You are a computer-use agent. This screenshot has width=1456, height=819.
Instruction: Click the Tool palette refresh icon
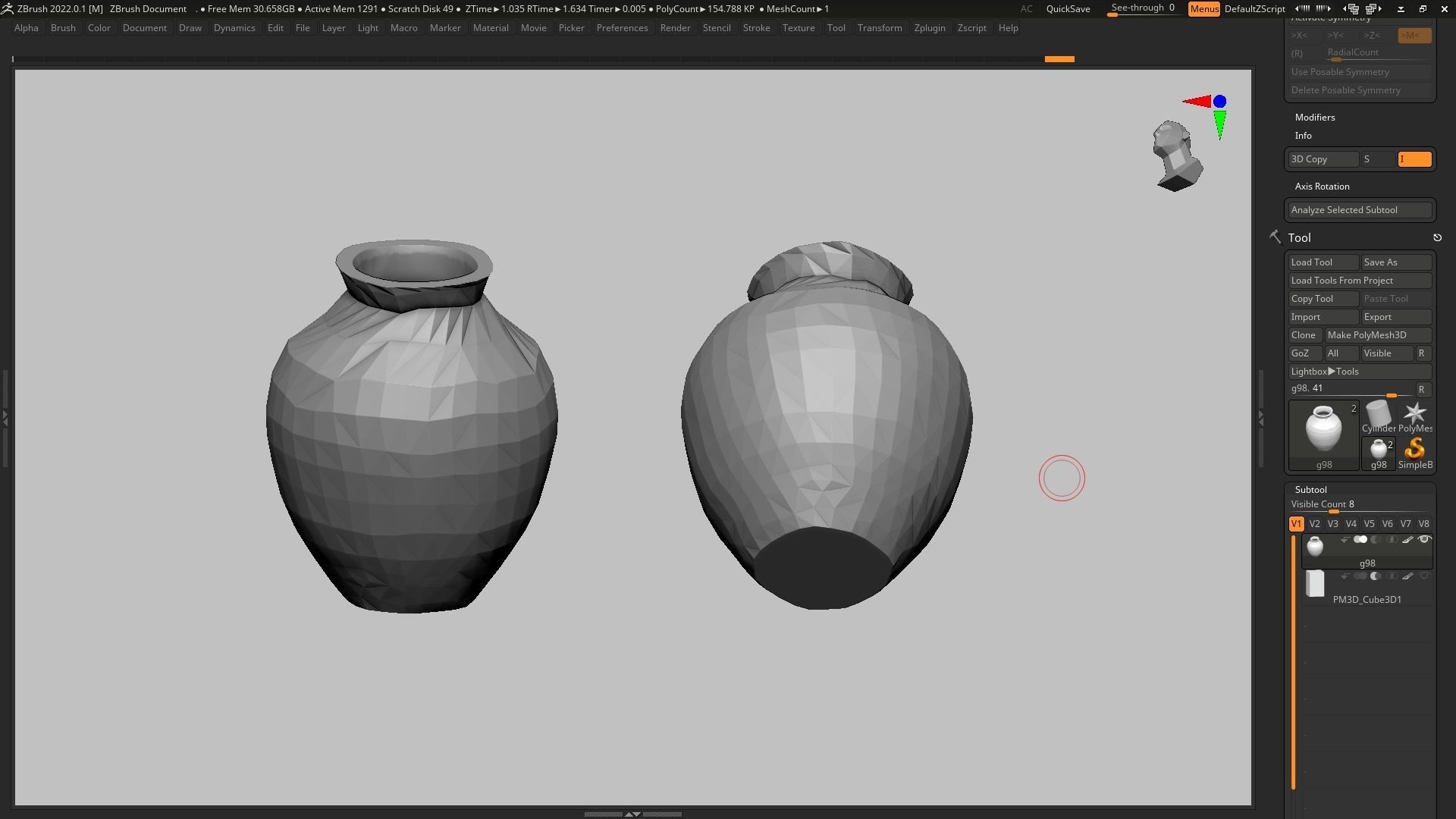(x=1437, y=237)
